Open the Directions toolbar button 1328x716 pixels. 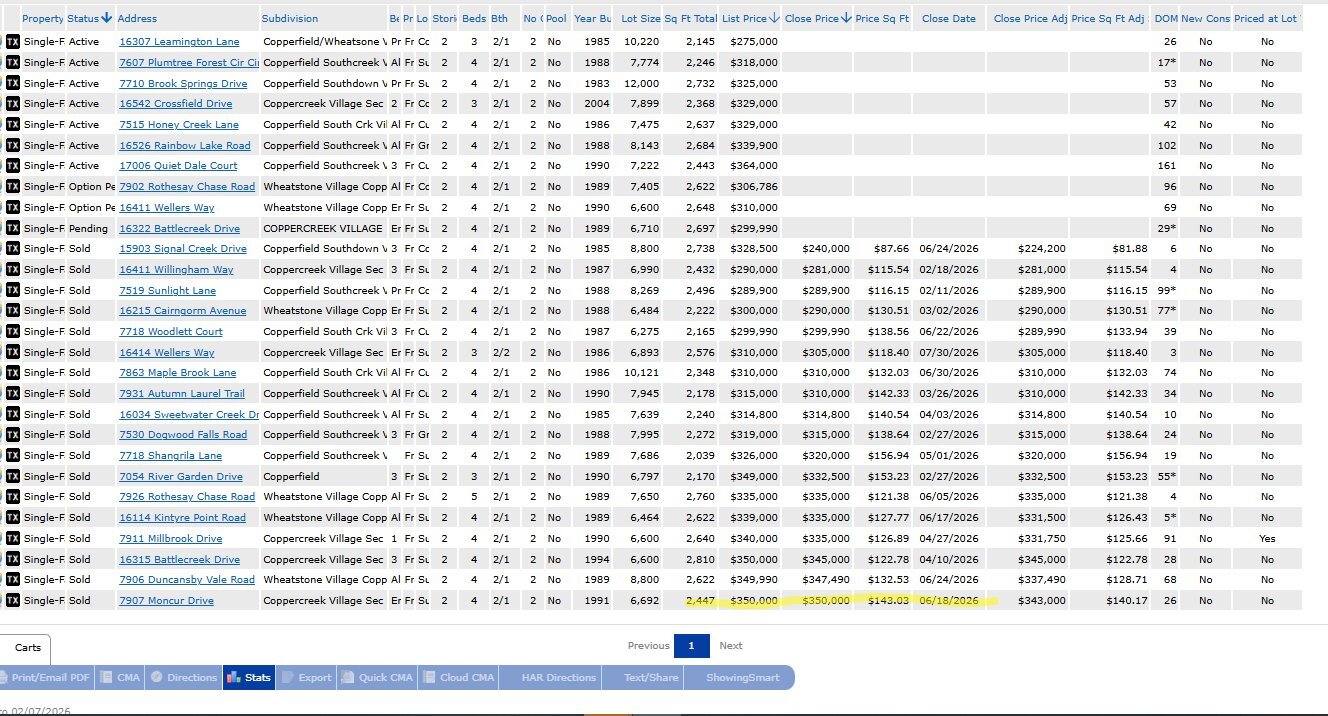click(x=184, y=677)
